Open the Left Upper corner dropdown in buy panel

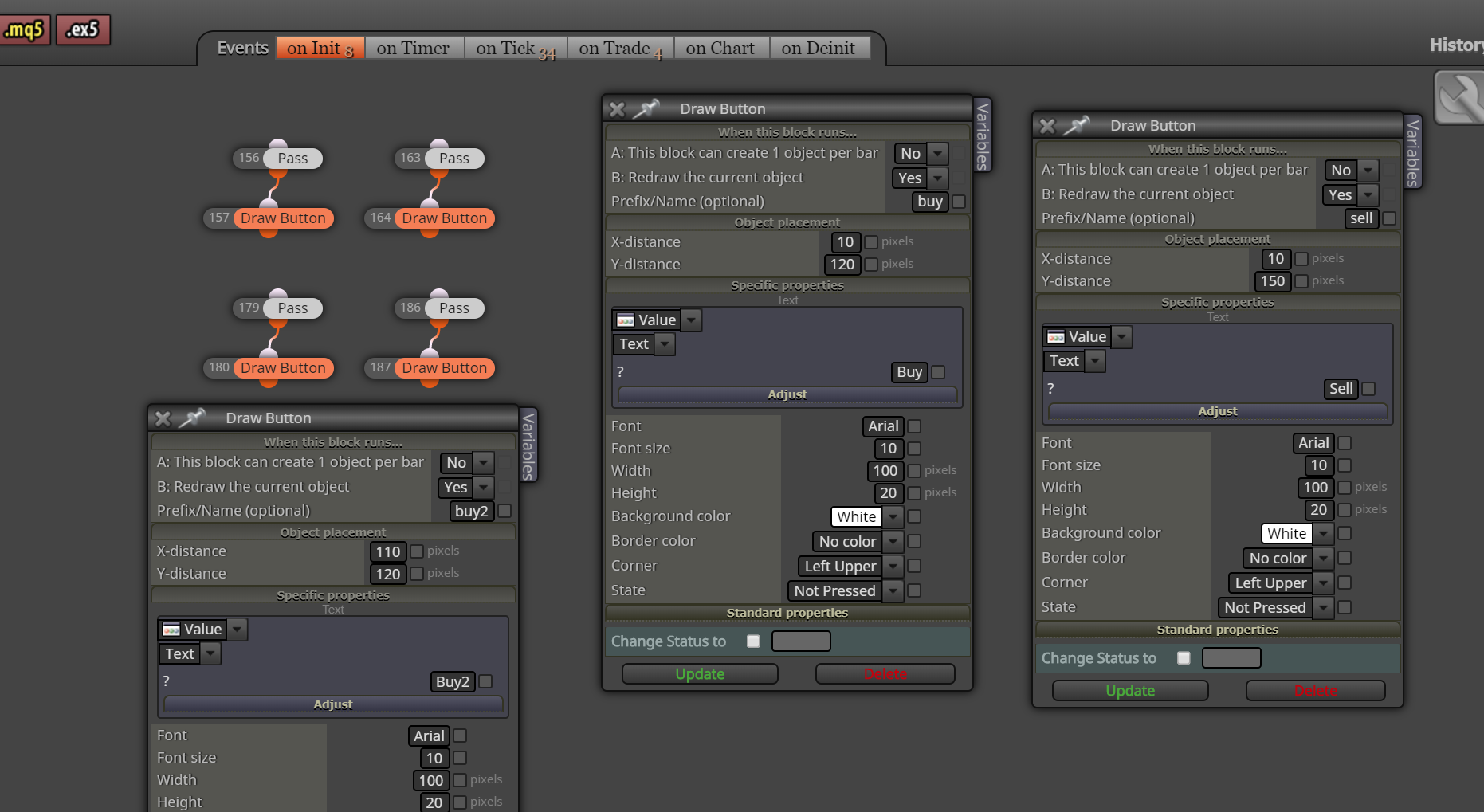pyautogui.click(x=850, y=567)
